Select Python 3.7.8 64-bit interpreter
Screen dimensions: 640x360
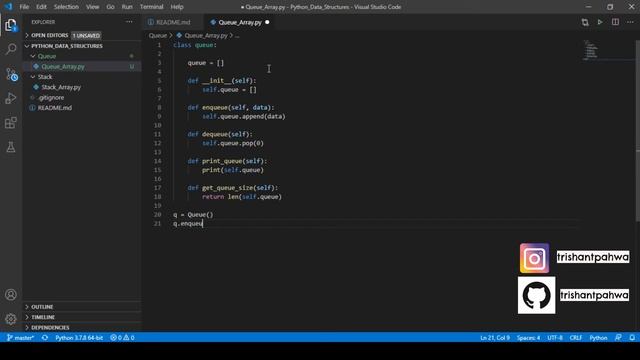coord(79,338)
